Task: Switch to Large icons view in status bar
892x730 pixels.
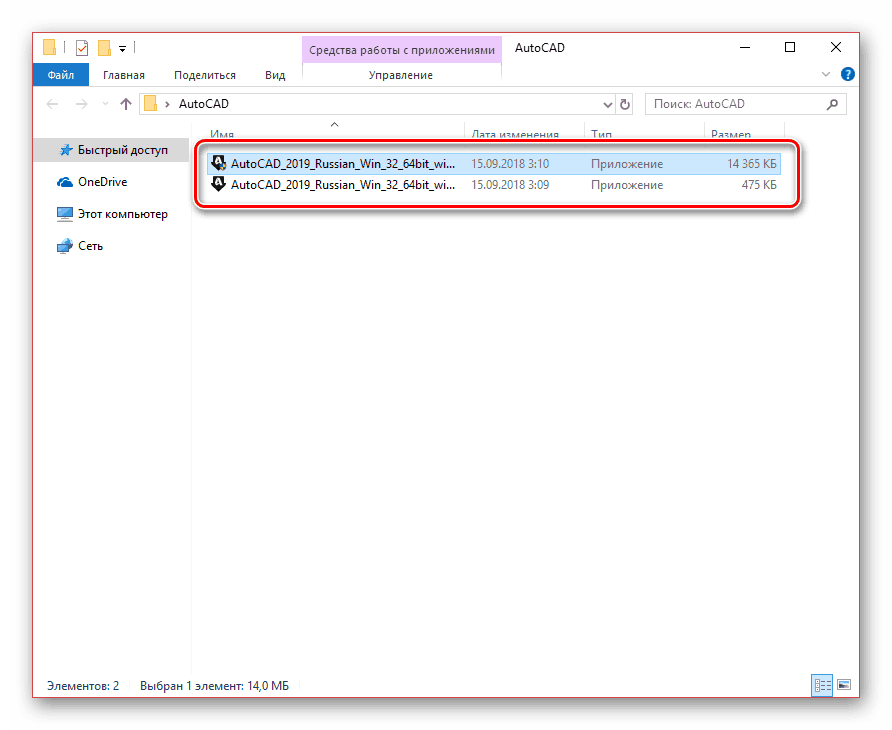Action: point(844,685)
